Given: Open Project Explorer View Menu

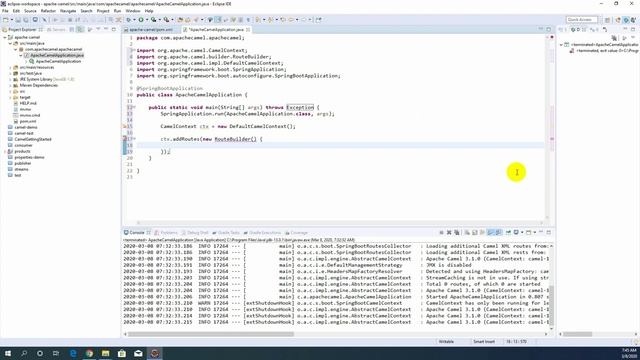Looking at the screenshot, I should [x=98, y=29].
